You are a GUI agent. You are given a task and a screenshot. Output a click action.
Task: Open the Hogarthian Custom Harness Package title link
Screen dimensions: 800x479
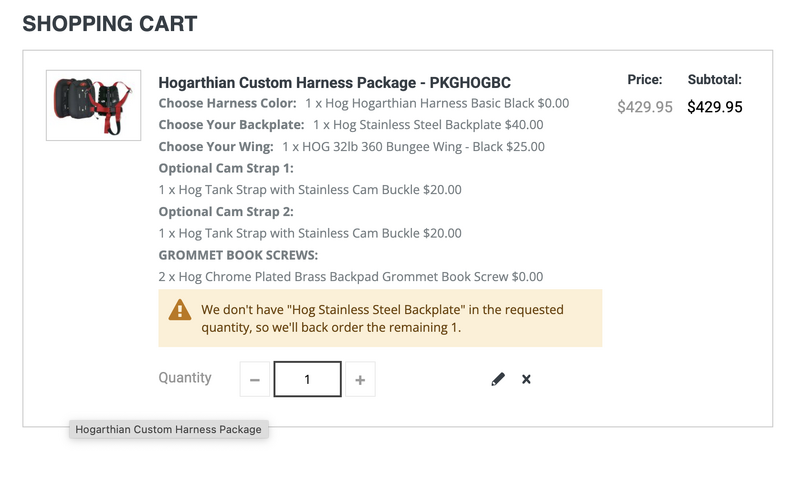(x=334, y=82)
